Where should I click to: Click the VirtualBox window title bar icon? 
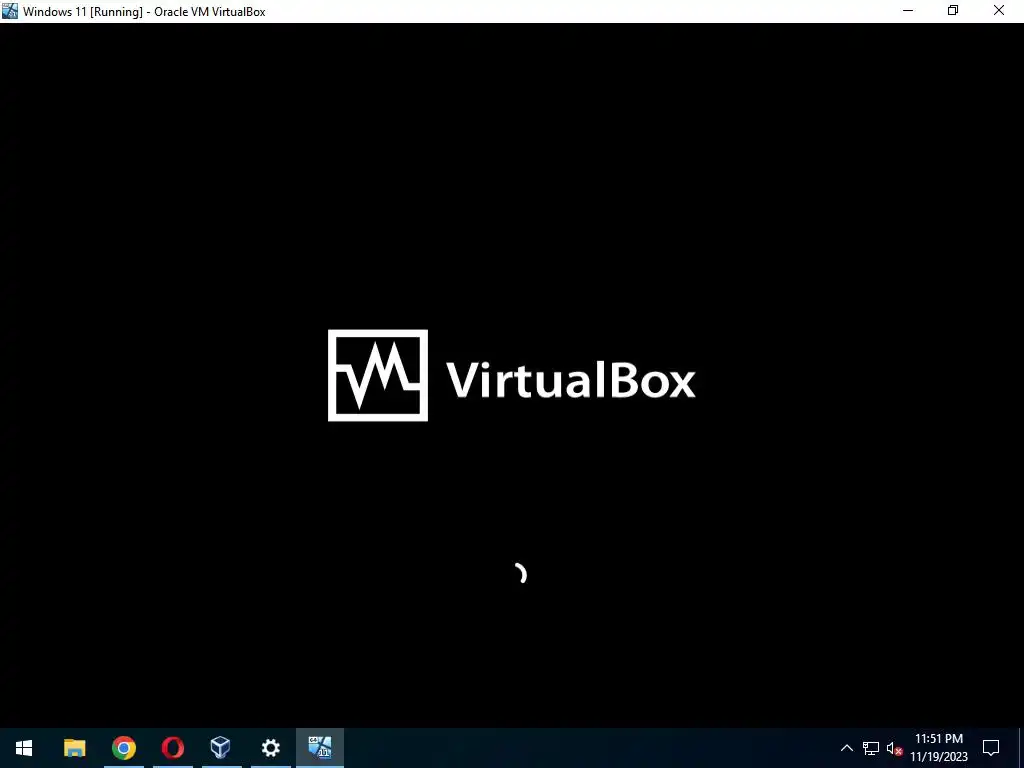(x=10, y=11)
